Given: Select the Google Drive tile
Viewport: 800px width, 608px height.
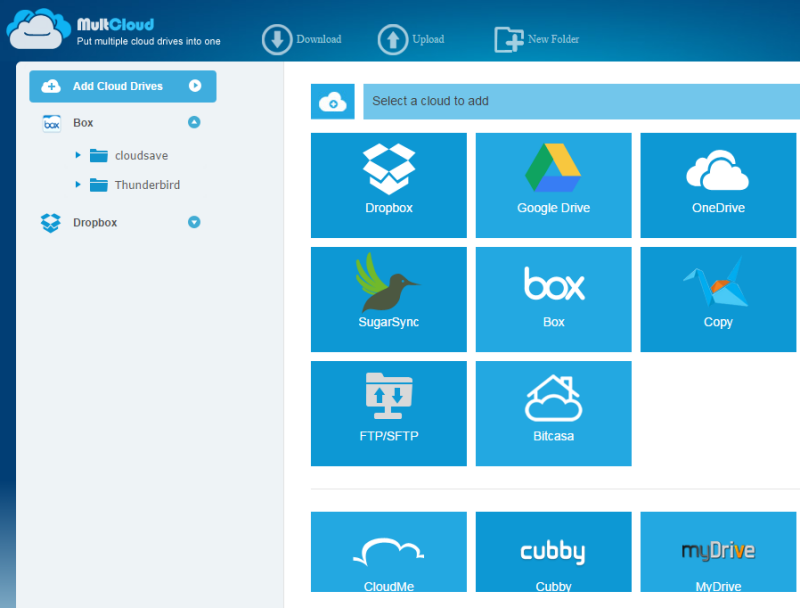Looking at the screenshot, I should (x=553, y=185).
